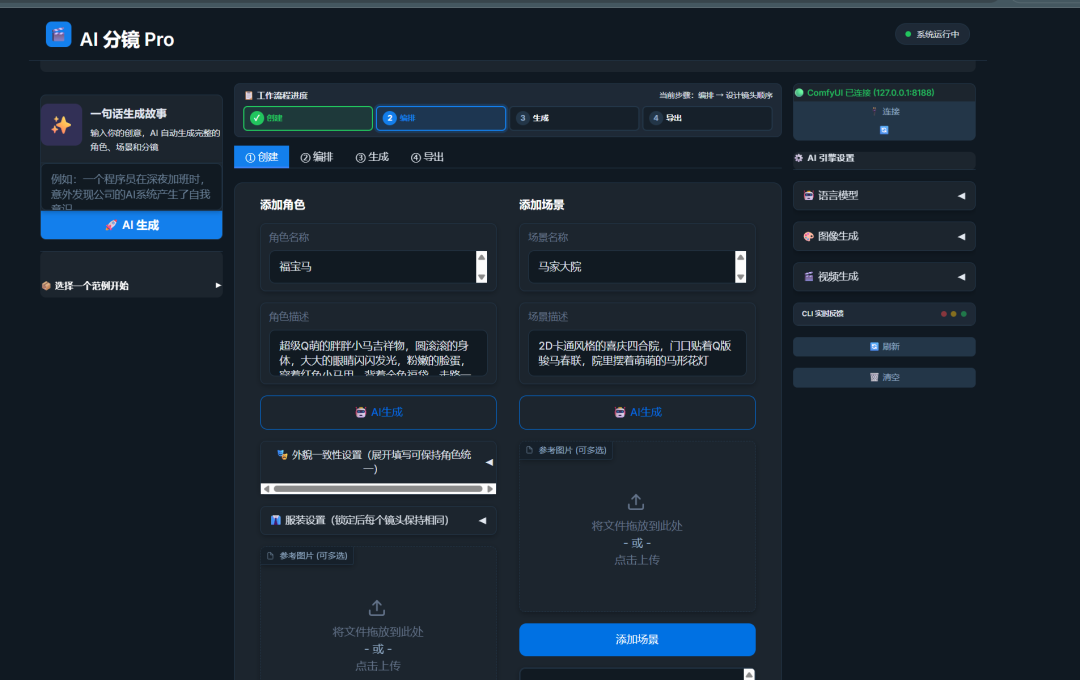Viewport: 1080px width, 680px height.
Task: Click the gear icon beside AI 引擎设置
Action: tap(800, 160)
